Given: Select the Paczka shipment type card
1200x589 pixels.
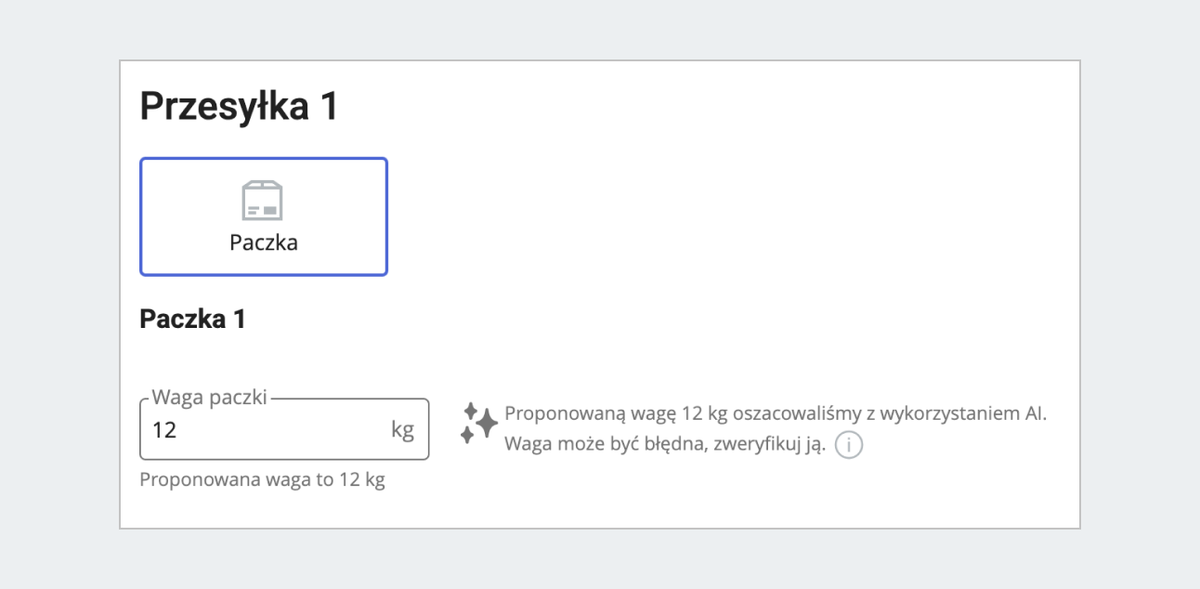Looking at the screenshot, I should (263, 216).
